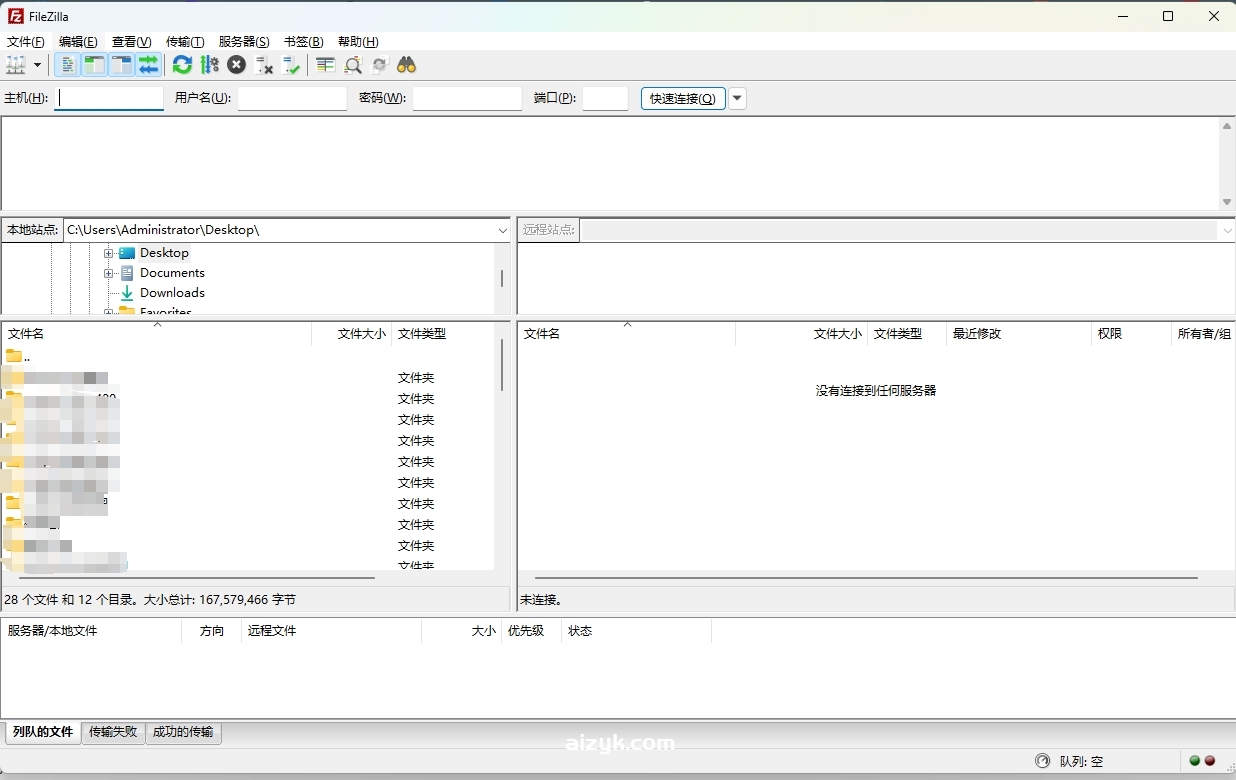Open the 服务器 menu
Image resolution: width=1236 pixels, height=780 pixels.
click(244, 42)
